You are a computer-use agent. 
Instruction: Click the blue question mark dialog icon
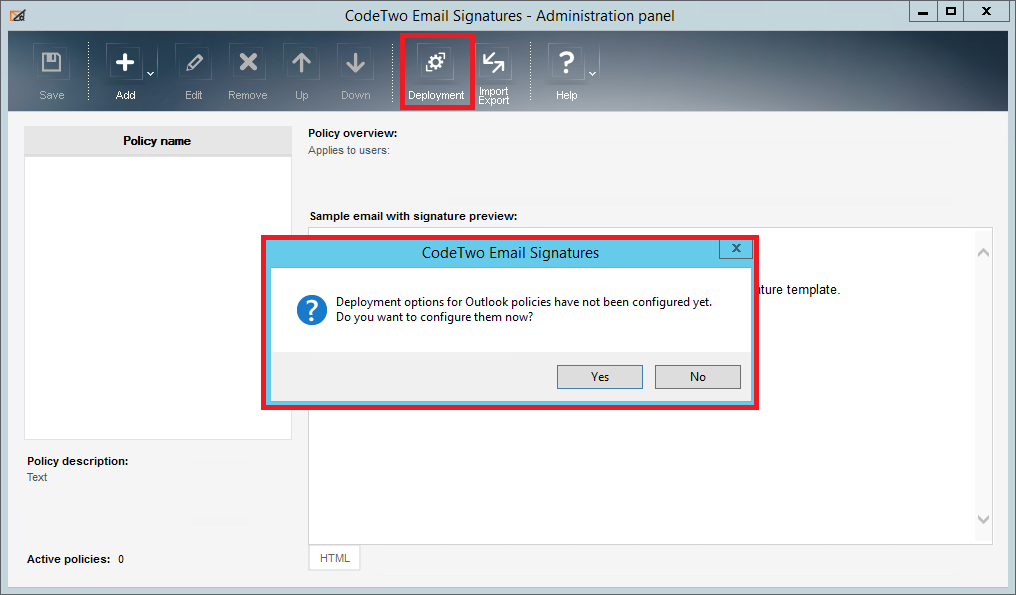312,310
